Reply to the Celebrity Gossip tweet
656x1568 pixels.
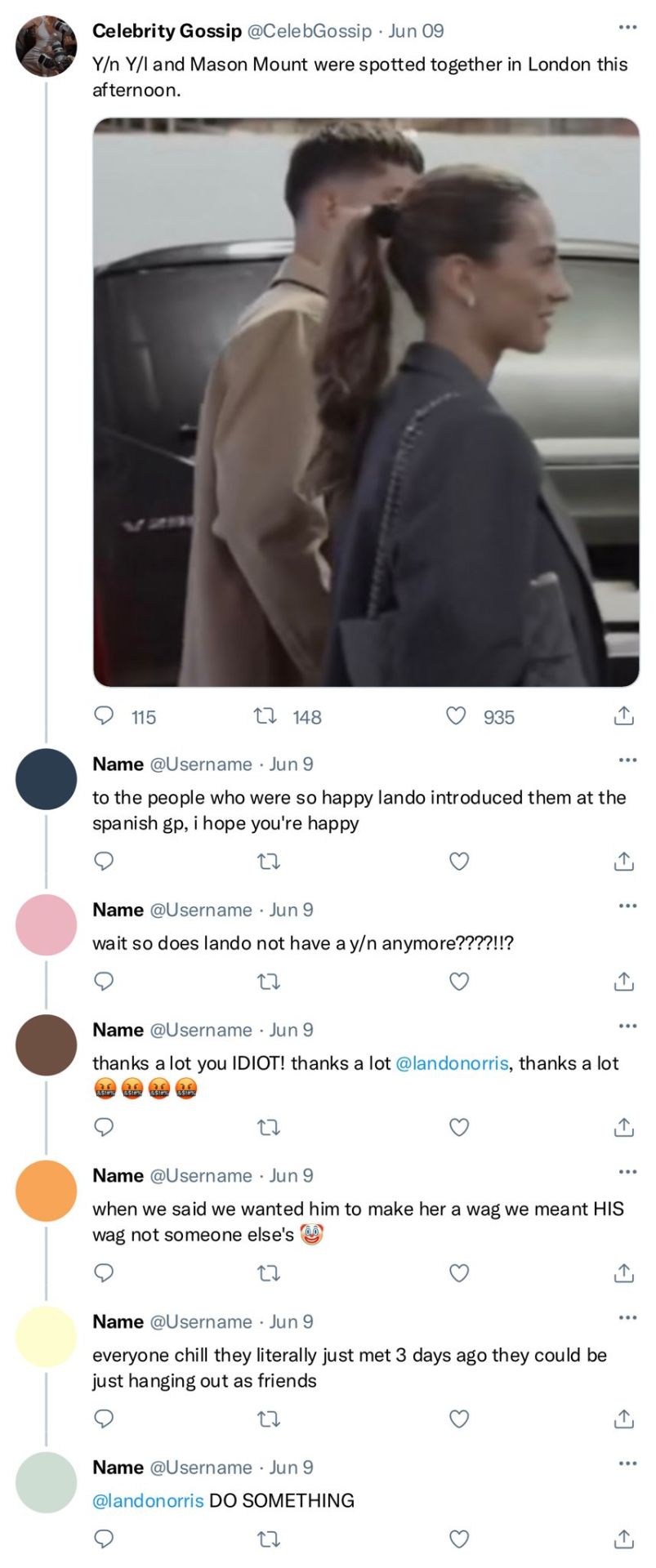pyautogui.click(x=104, y=716)
